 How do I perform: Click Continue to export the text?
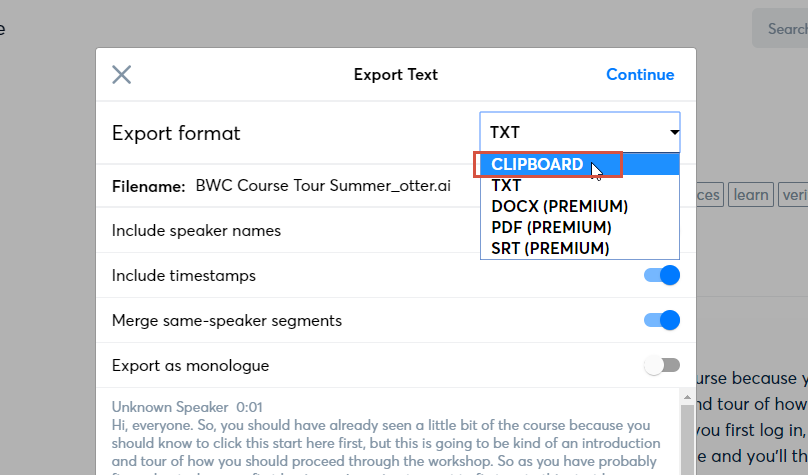coord(640,75)
